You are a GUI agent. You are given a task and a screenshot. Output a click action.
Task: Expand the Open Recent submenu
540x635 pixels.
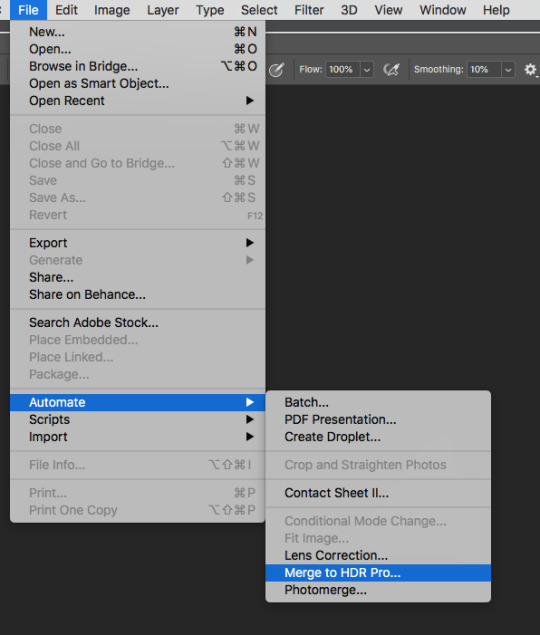pyautogui.click(x=138, y=100)
